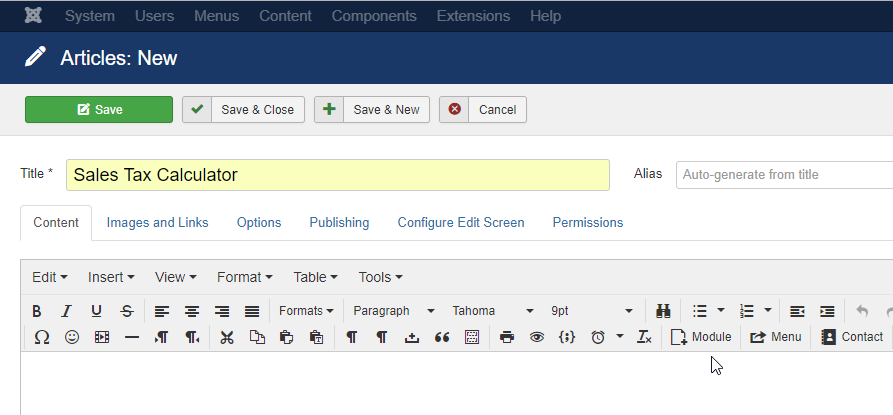Open the Paragraph format dropdown
Image resolution: width=893 pixels, height=415 pixels.
coord(394,311)
